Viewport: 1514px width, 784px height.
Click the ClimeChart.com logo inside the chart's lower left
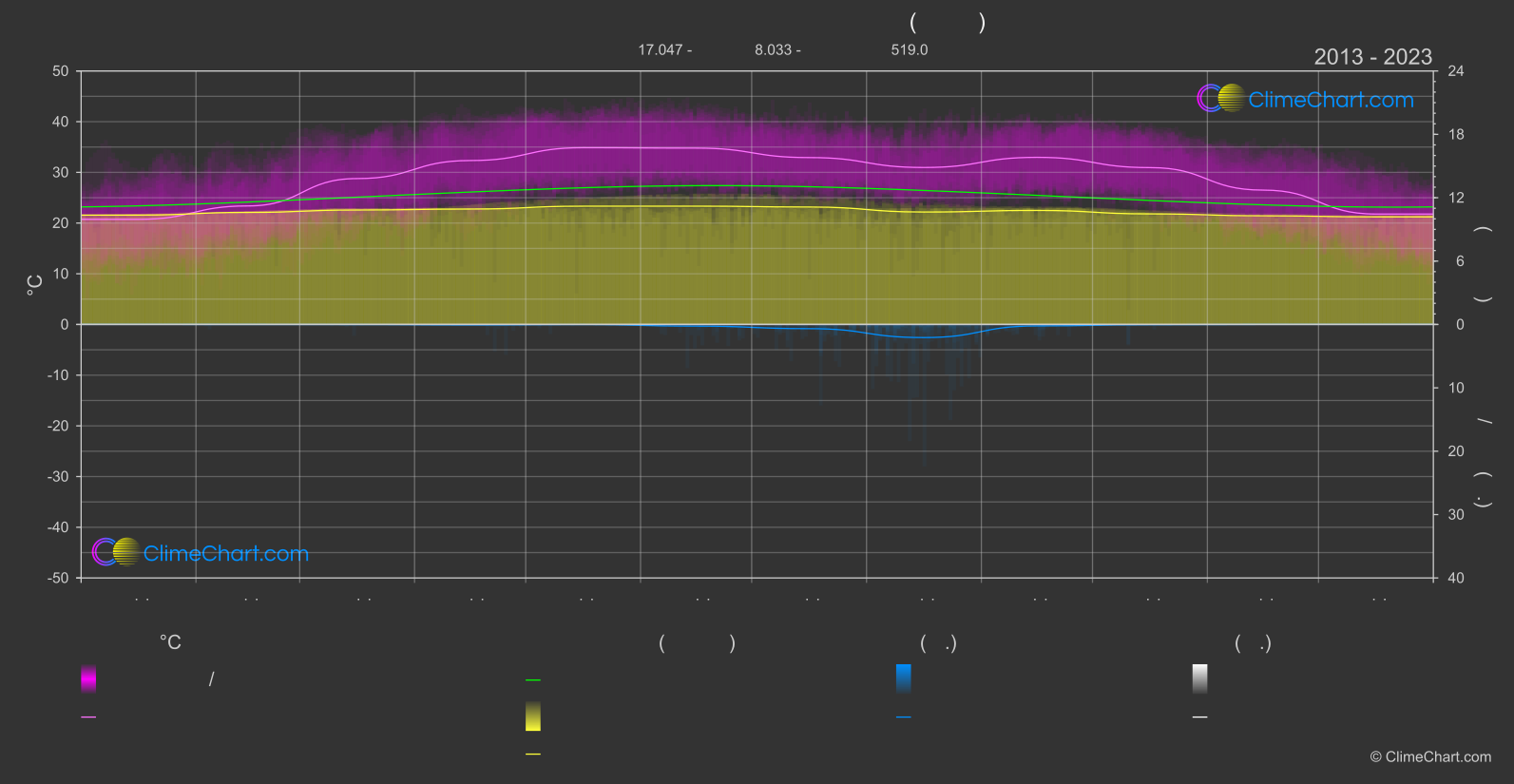[201, 552]
